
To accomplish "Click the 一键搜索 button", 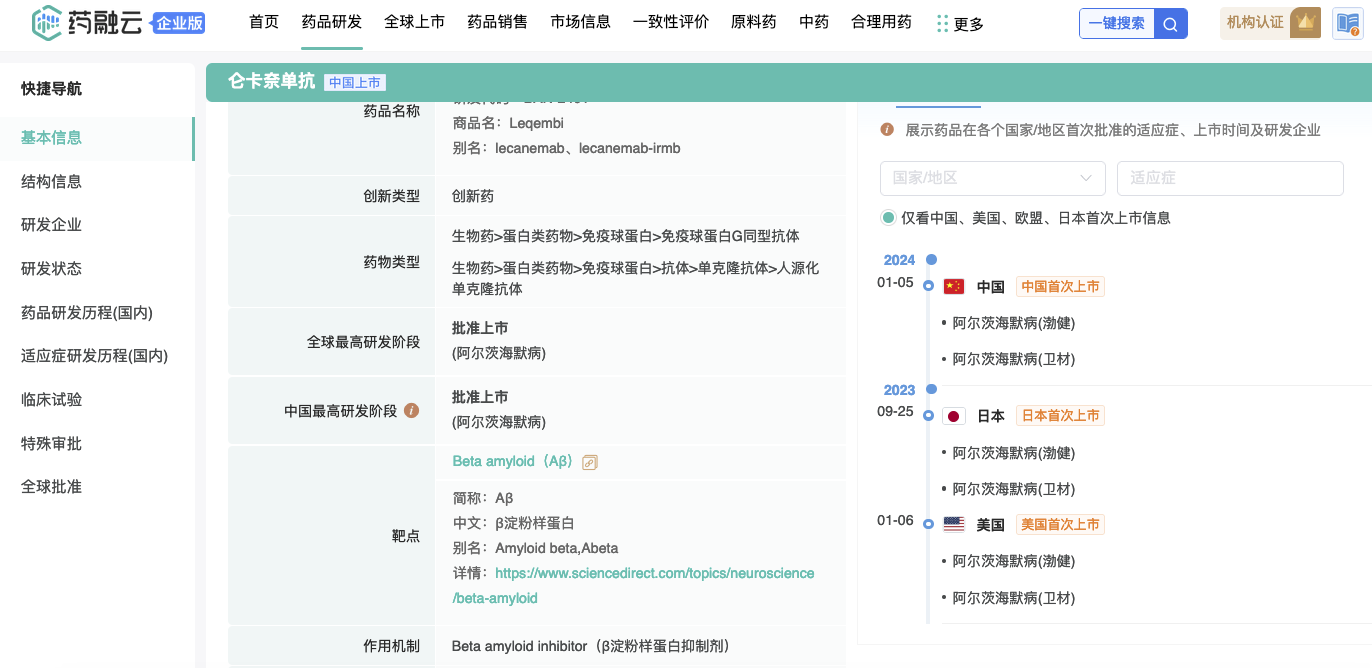I will pos(1116,23).
